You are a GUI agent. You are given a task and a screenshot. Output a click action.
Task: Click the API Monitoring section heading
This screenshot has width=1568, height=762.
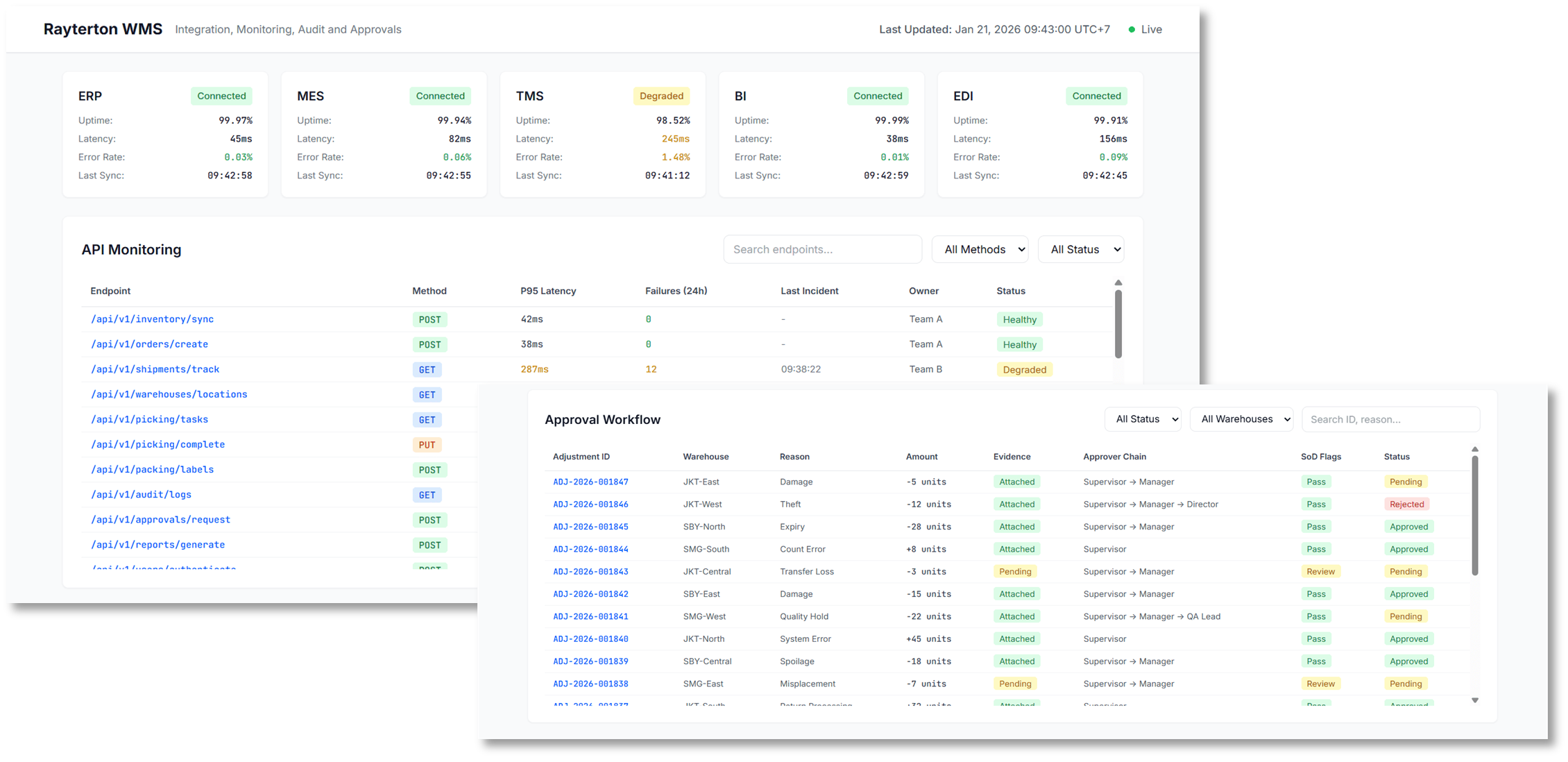point(132,249)
